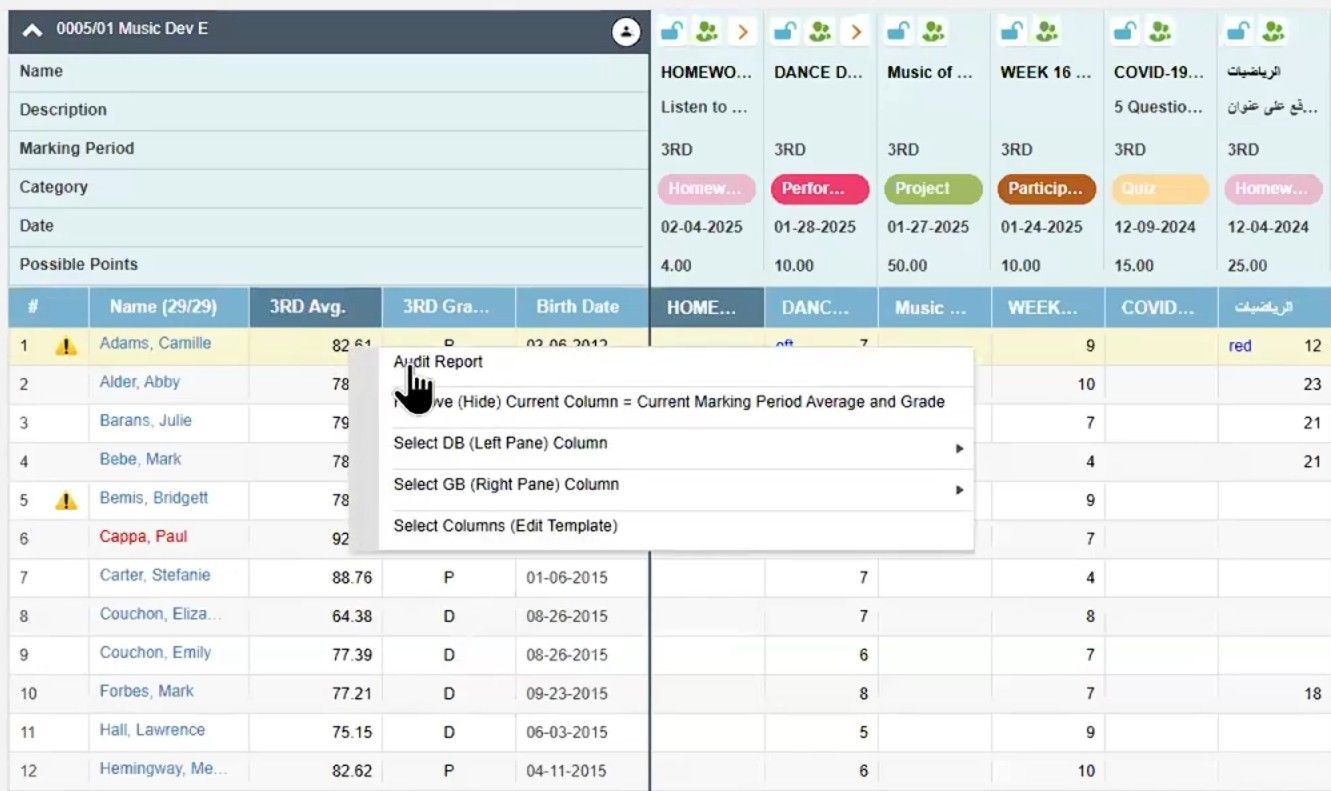Toggle the lock on DANCE D... assignment column
Image resolution: width=1331 pixels, height=791 pixels.
tap(786, 31)
